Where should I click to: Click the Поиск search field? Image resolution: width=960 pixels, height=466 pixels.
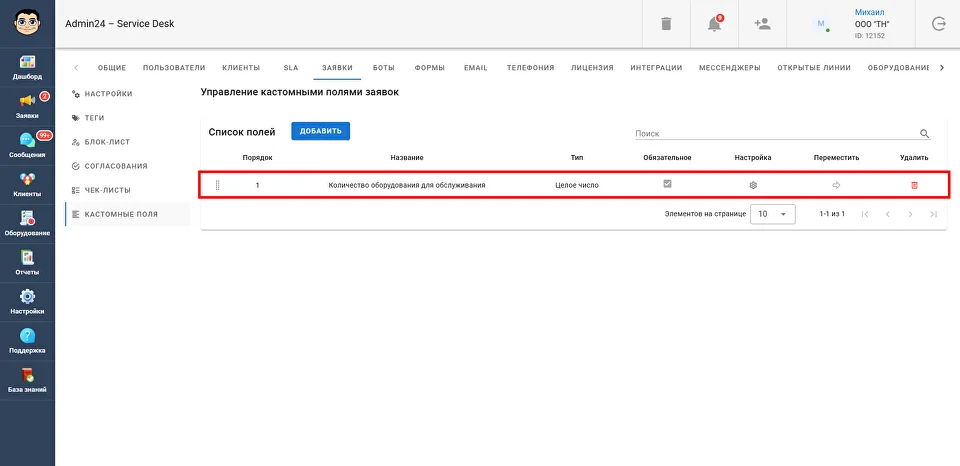tap(775, 133)
